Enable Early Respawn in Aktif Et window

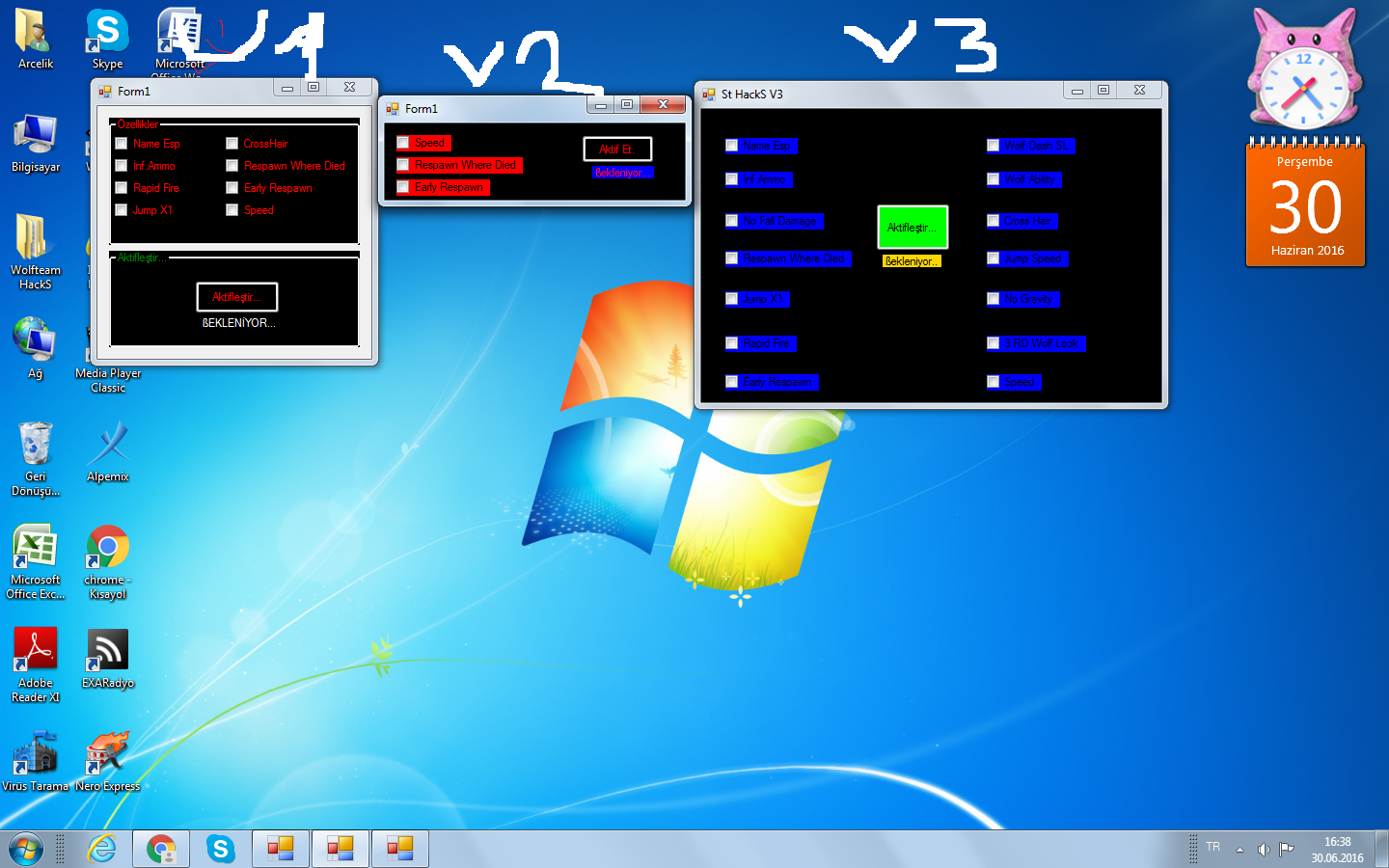[x=403, y=186]
